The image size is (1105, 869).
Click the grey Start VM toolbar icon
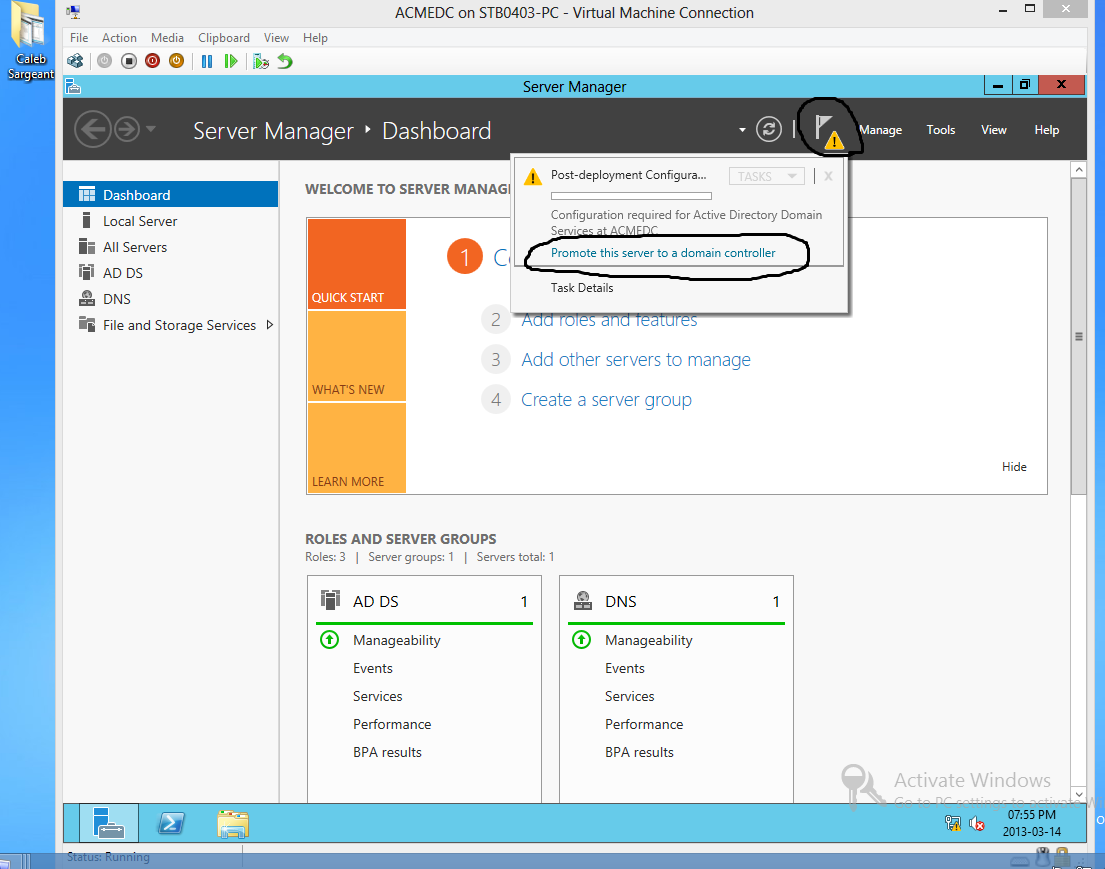point(104,61)
